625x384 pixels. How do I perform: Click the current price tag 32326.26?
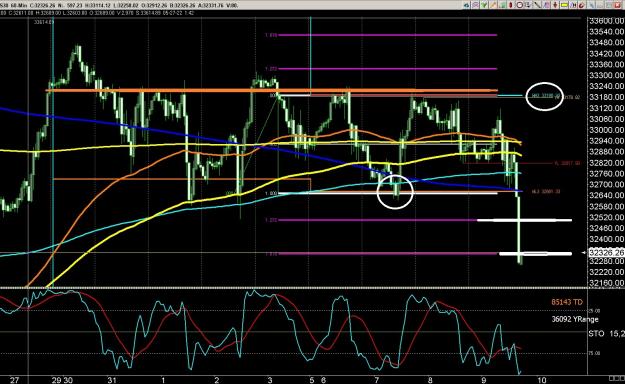coord(606,252)
